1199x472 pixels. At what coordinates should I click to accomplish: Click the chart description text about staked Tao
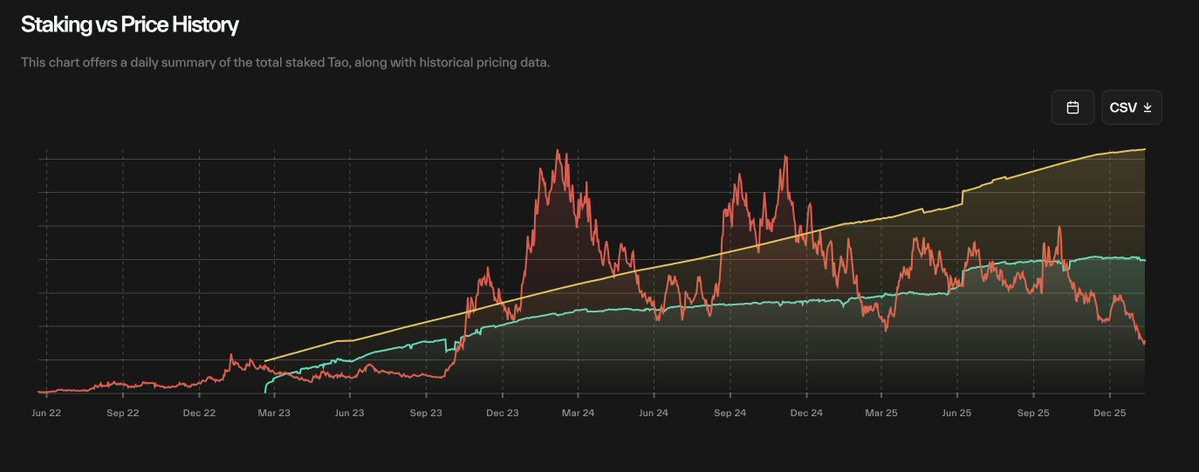pyautogui.click(x=285, y=63)
